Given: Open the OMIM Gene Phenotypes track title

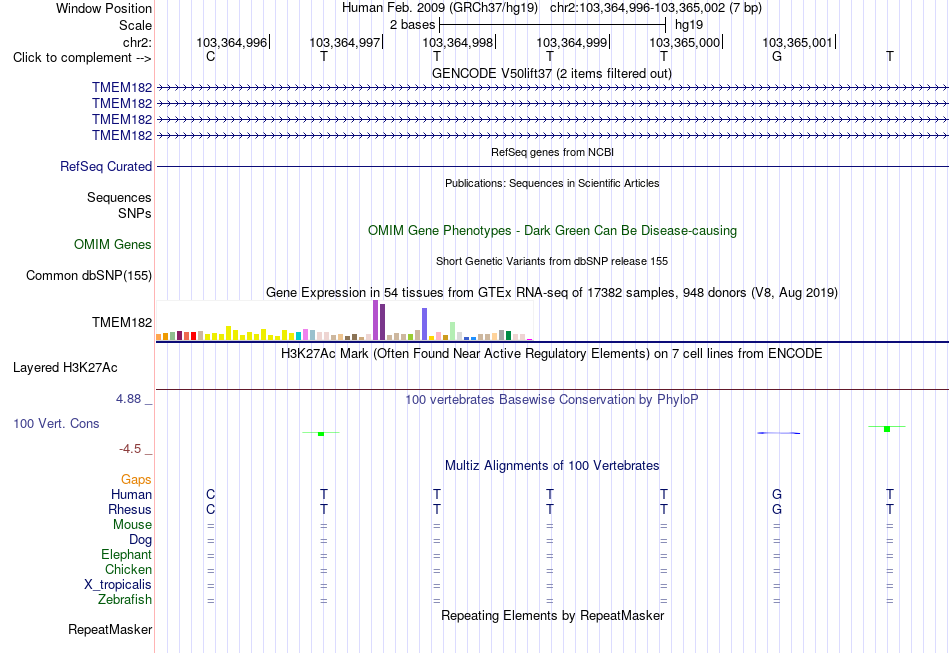Looking at the screenshot, I should [552, 231].
